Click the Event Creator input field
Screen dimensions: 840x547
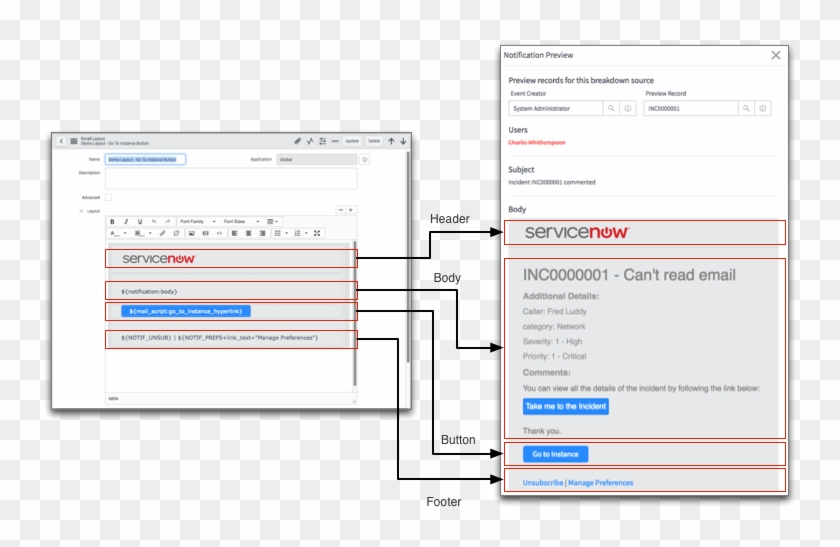pyautogui.click(x=556, y=108)
